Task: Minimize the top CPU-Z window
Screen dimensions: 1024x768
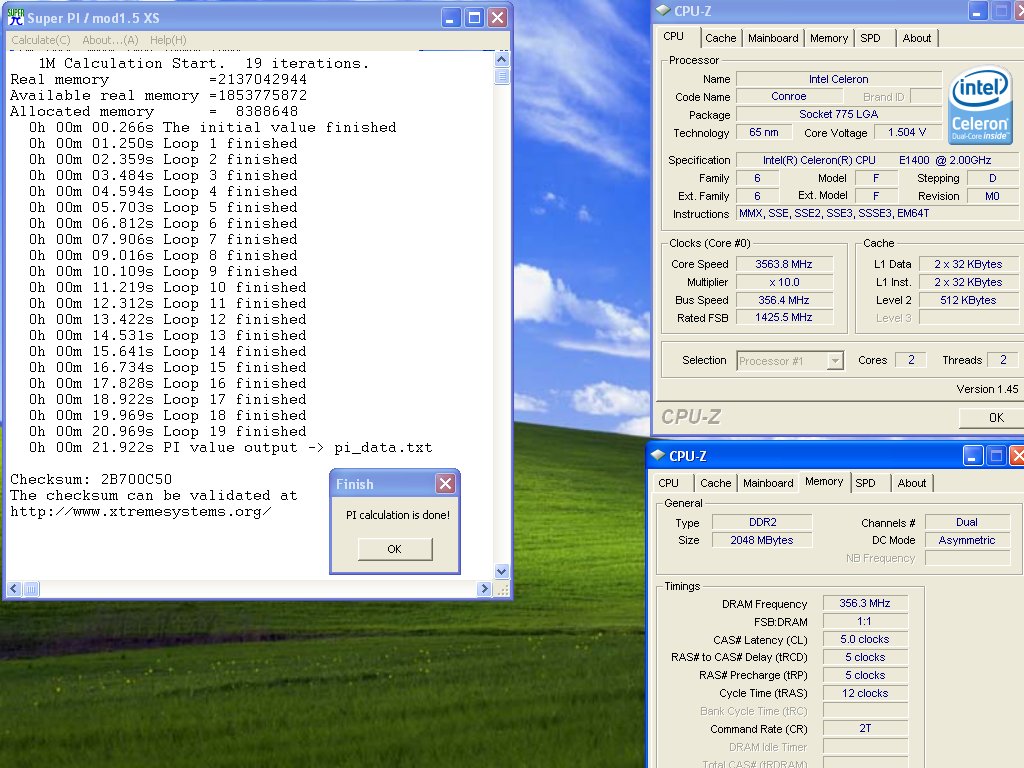Action: pyautogui.click(x=978, y=11)
